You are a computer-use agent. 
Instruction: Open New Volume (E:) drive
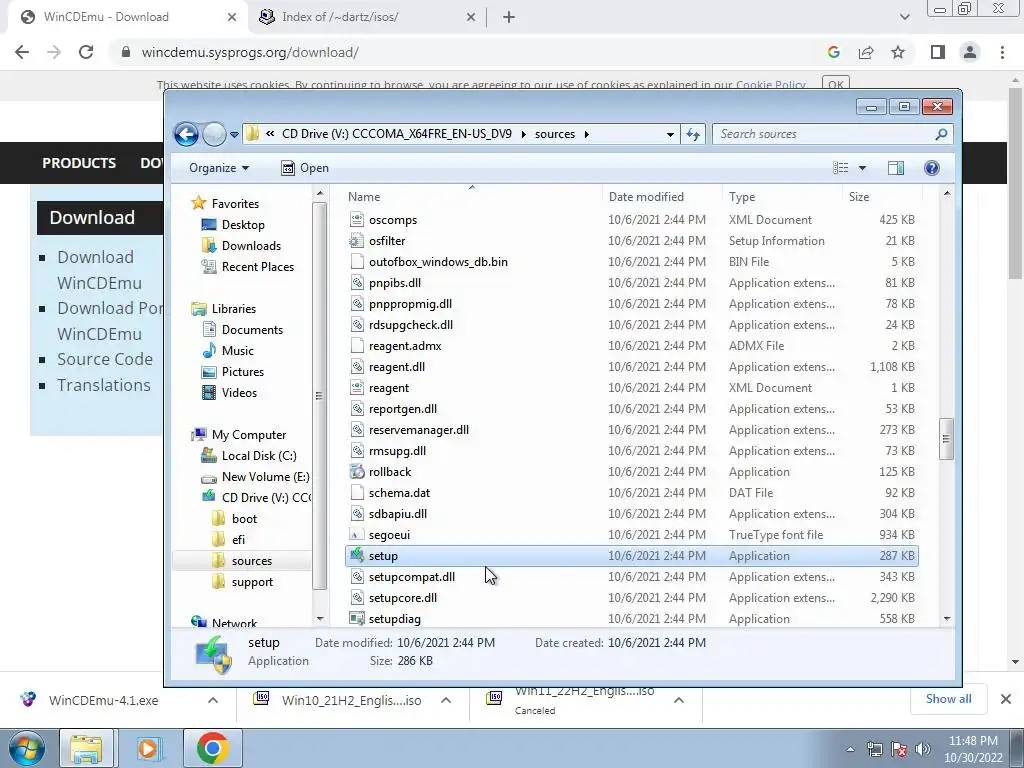(x=266, y=477)
